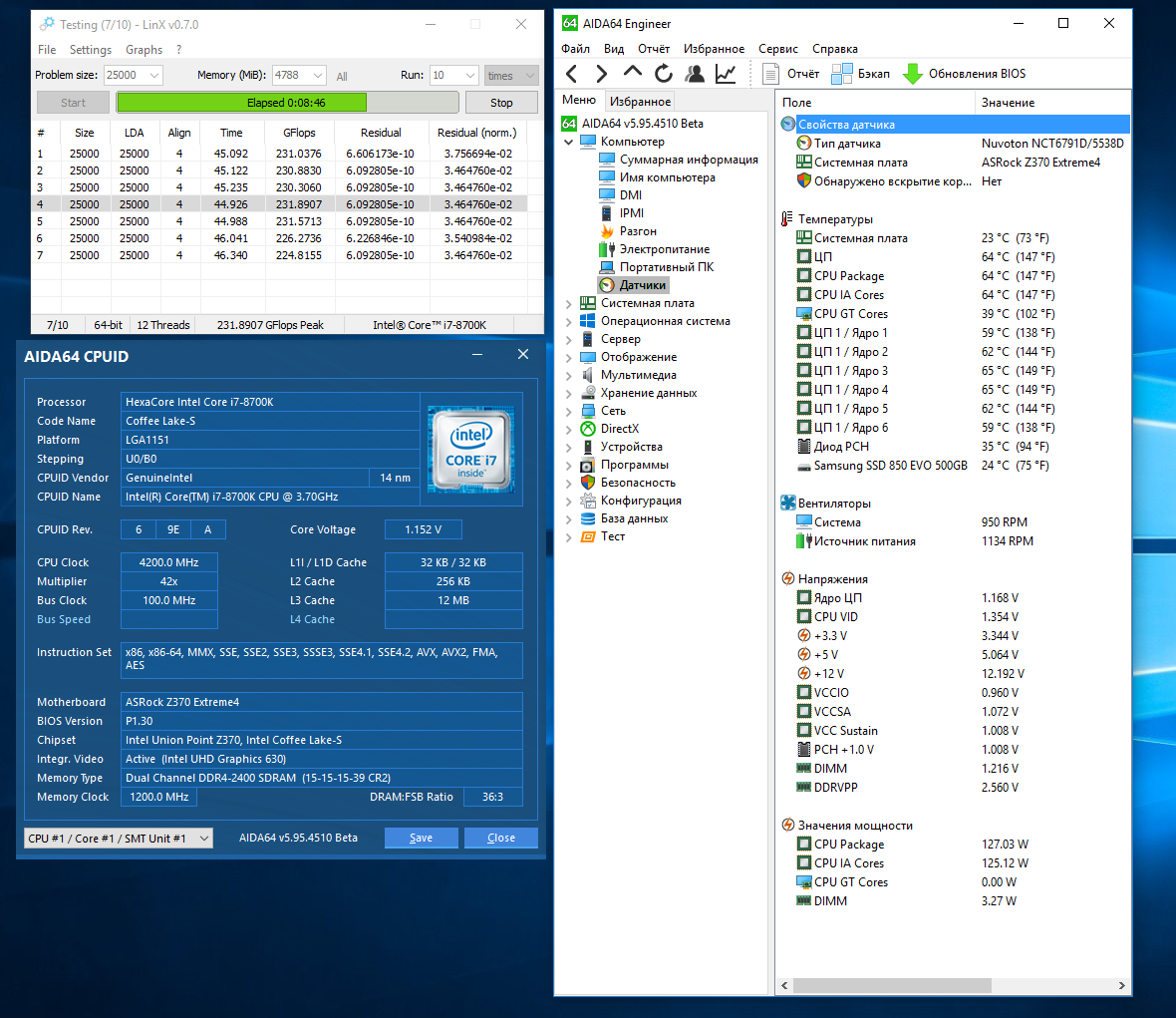1176x1018 pixels.
Task: Stop the LinX test
Action: click(x=501, y=103)
